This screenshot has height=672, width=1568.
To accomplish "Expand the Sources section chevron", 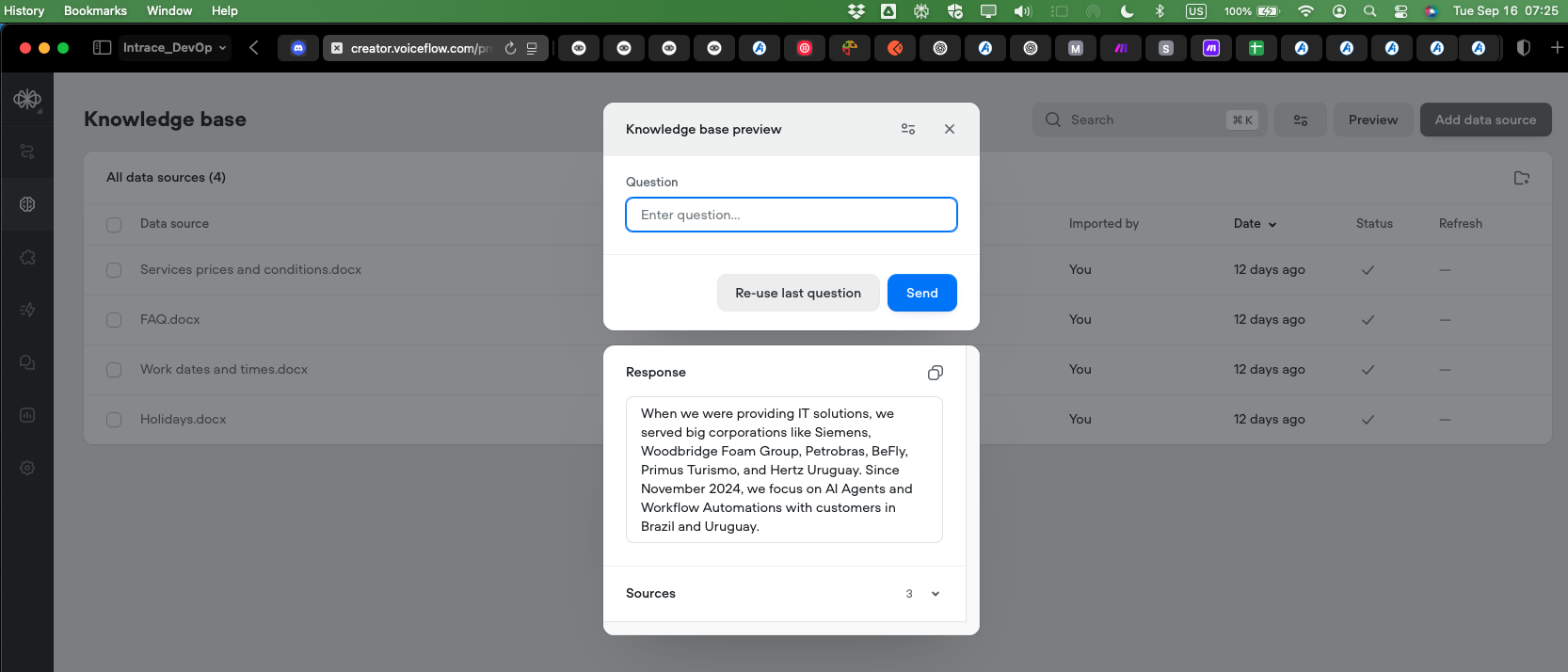I will coord(936,594).
